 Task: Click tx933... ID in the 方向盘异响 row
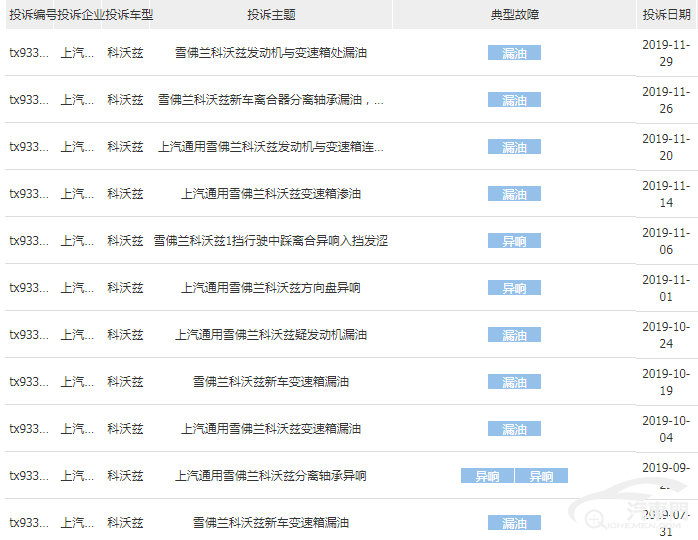point(29,288)
